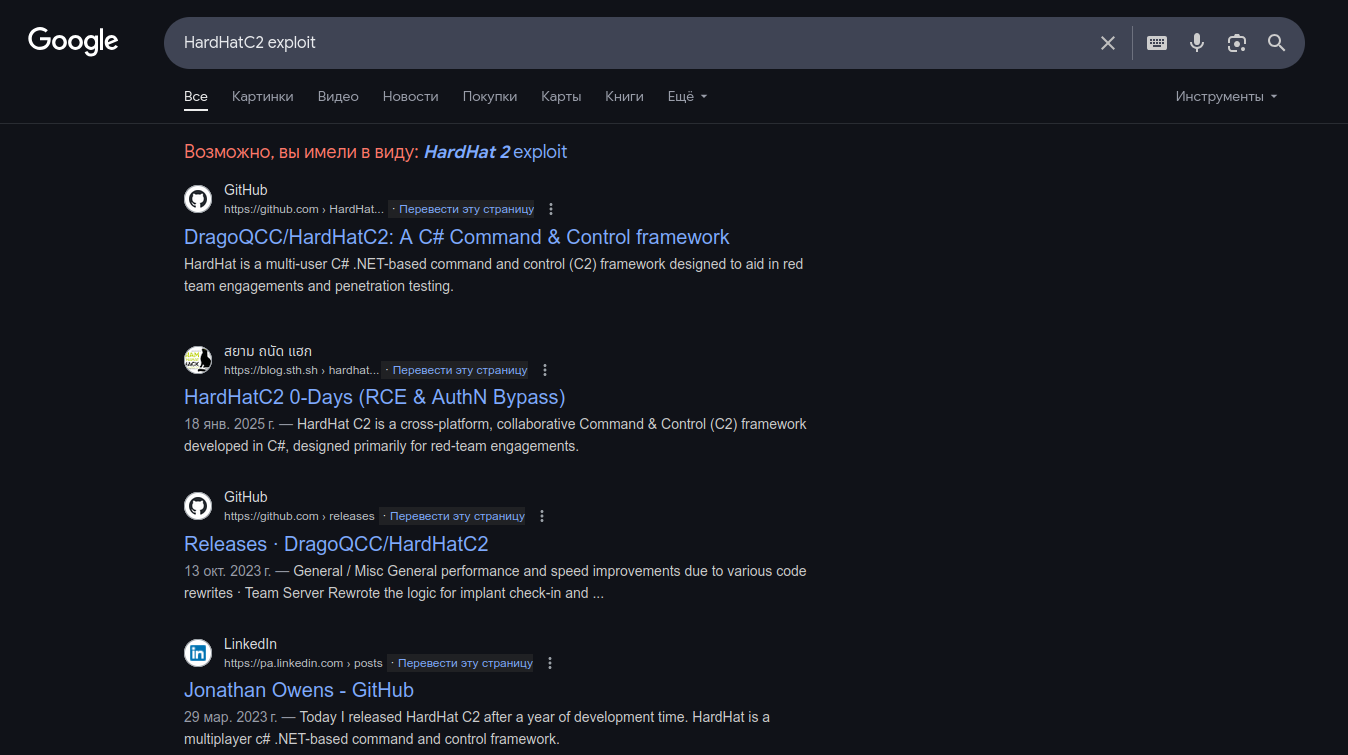
Task: Translate the LinkedIn result page
Action: [461, 663]
